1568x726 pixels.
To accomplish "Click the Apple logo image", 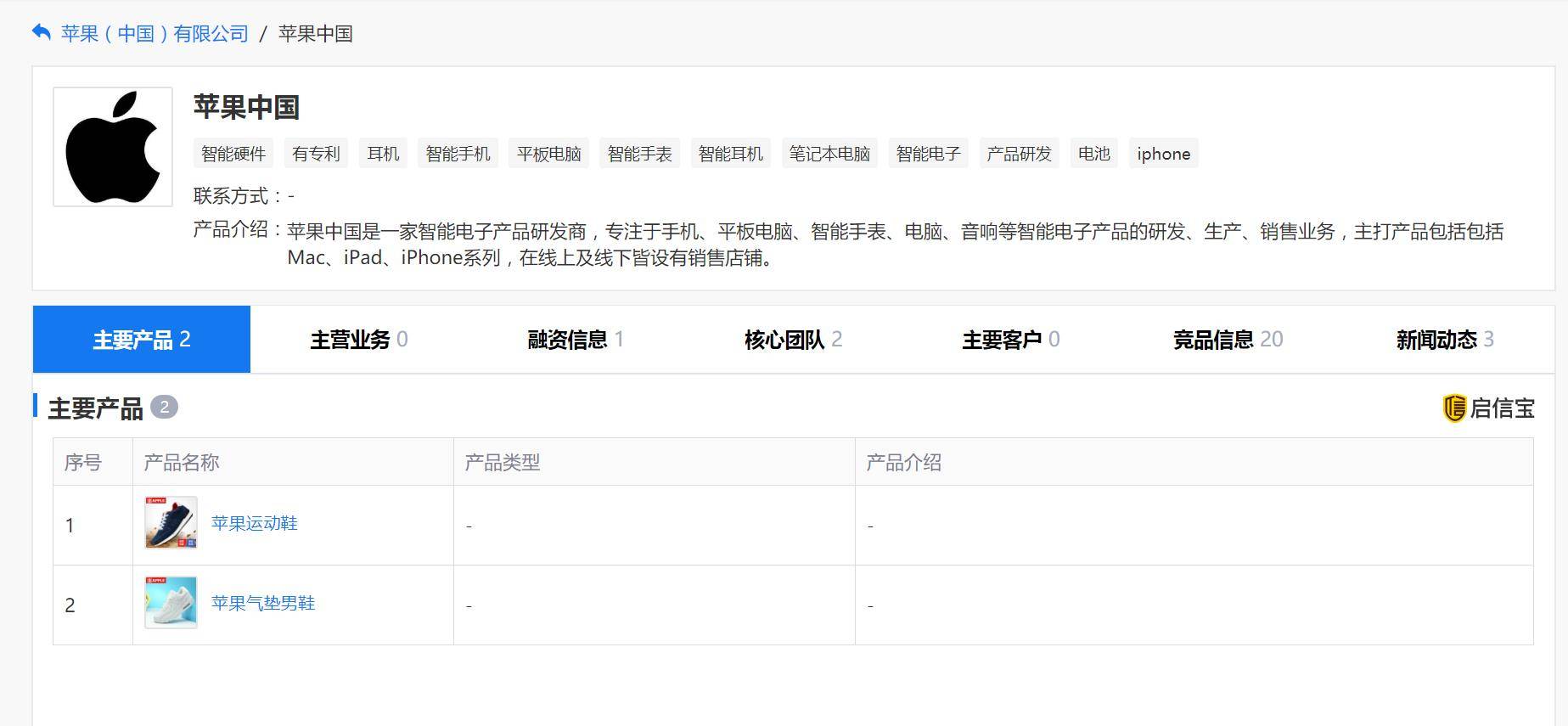I will tap(113, 147).
